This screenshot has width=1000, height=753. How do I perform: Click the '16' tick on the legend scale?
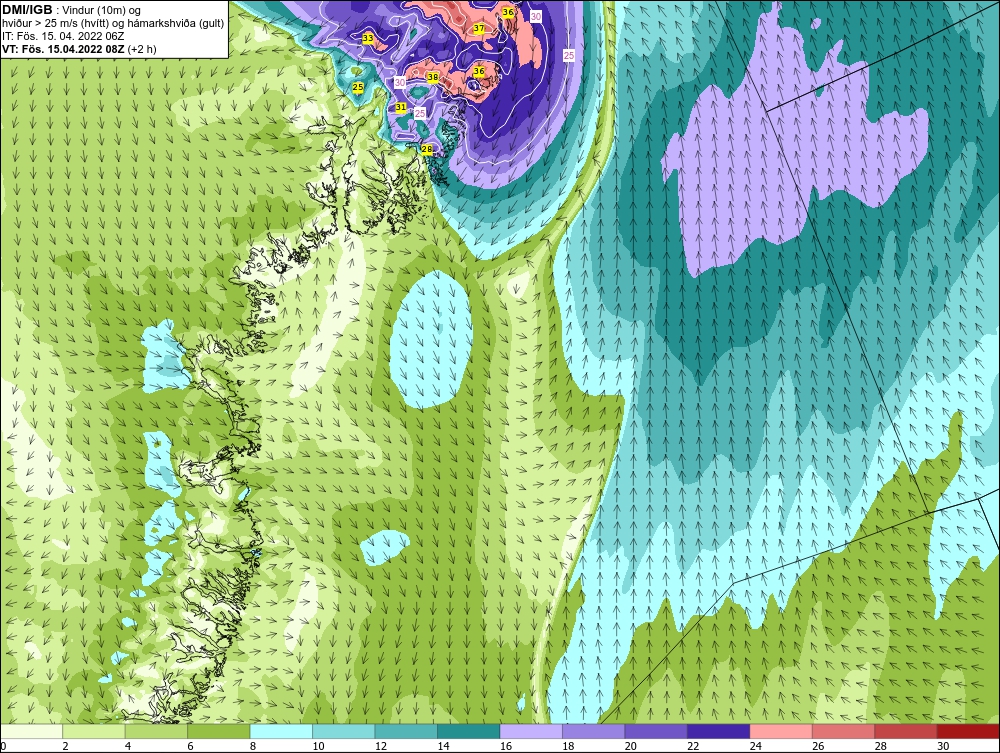pos(506,746)
